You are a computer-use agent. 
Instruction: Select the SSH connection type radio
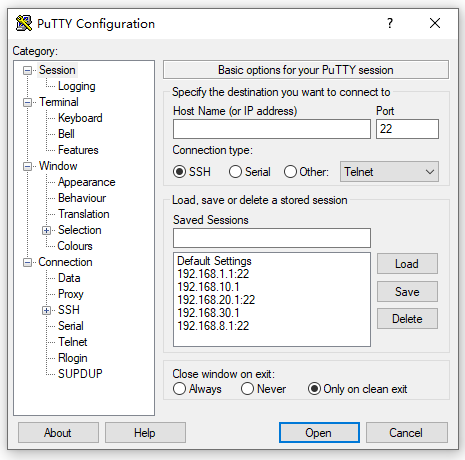point(179,172)
